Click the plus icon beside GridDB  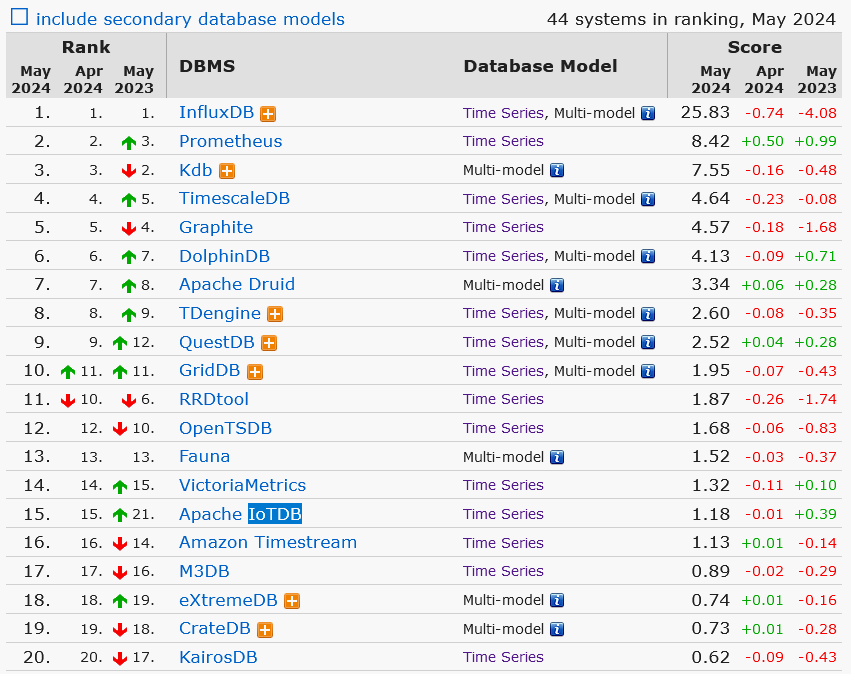tap(255, 372)
